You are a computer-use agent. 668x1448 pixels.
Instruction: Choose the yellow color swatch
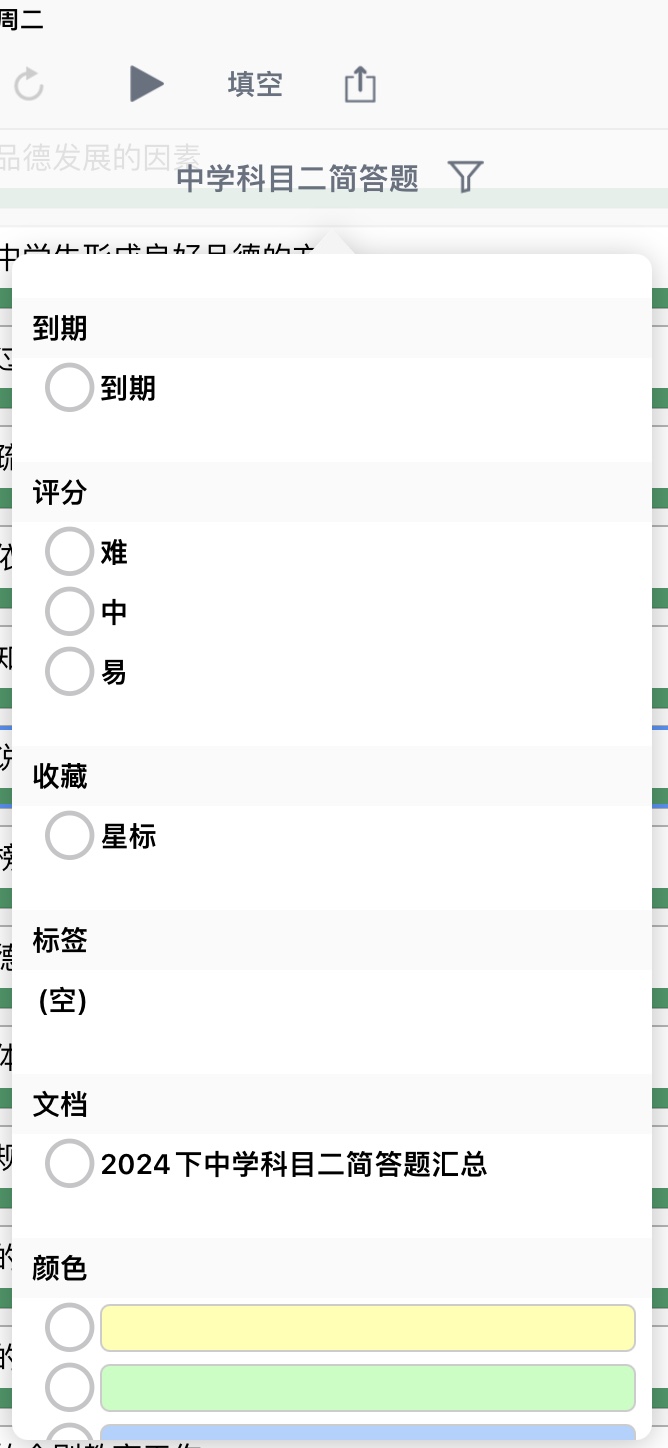click(368, 1328)
